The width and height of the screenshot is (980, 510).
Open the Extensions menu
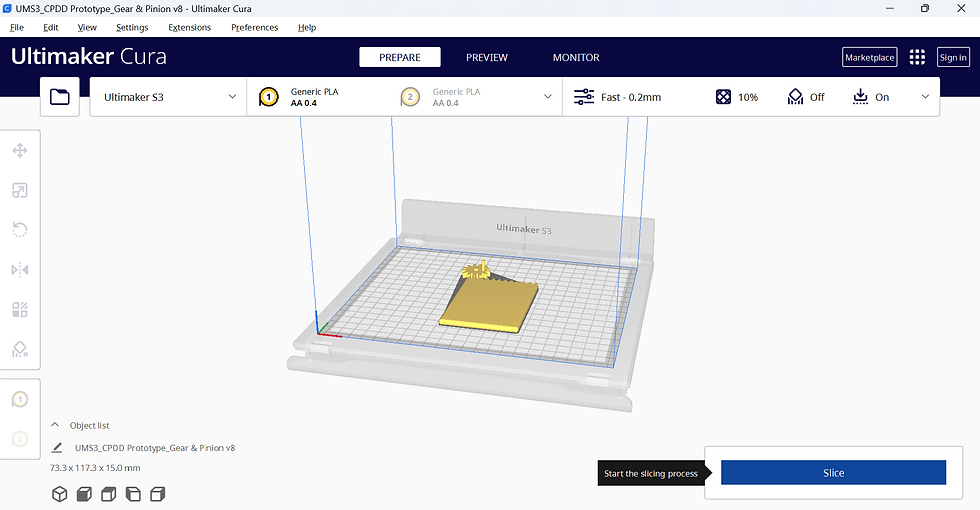189,28
